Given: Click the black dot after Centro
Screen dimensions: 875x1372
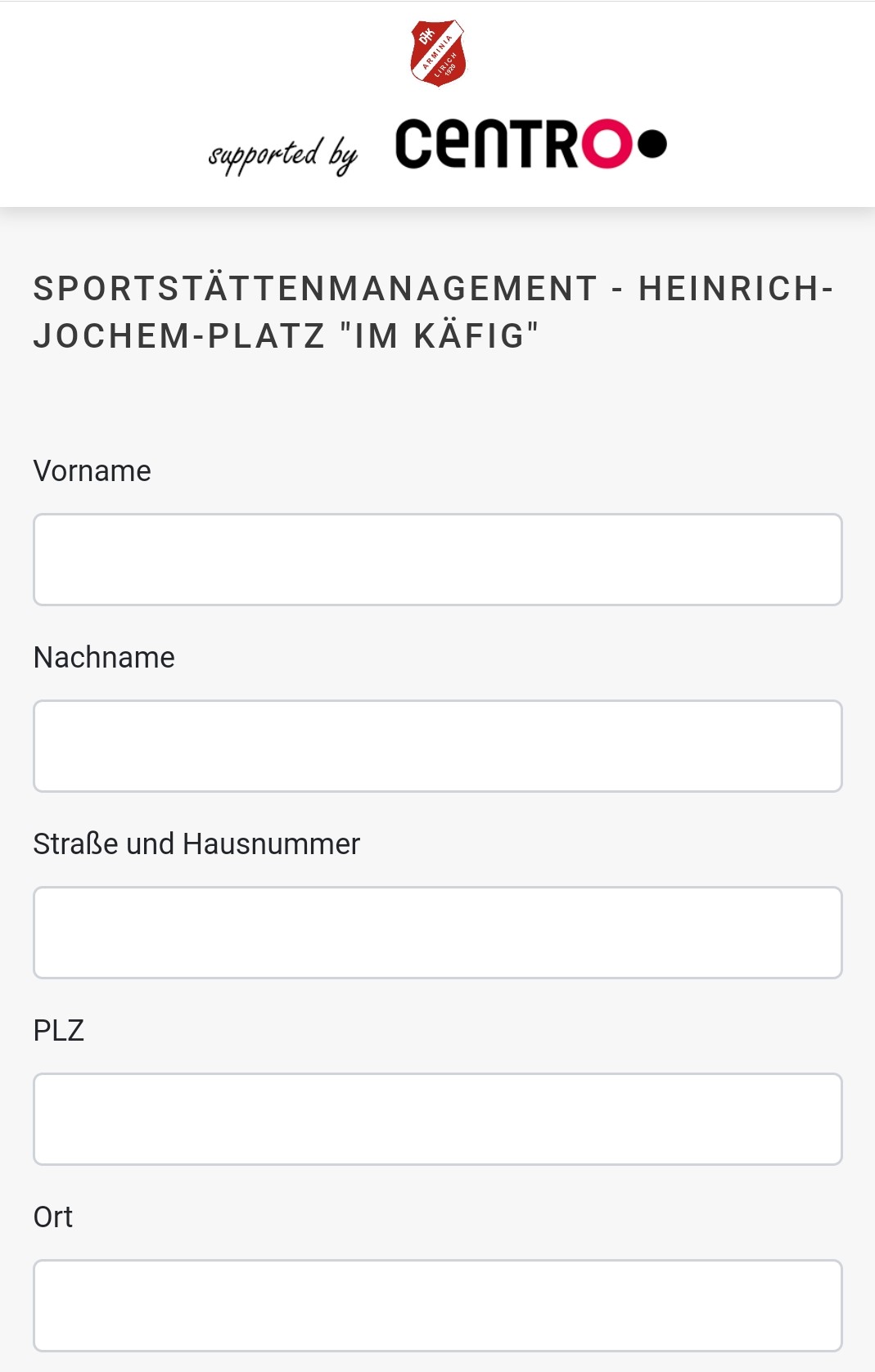Looking at the screenshot, I should (x=652, y=144).
